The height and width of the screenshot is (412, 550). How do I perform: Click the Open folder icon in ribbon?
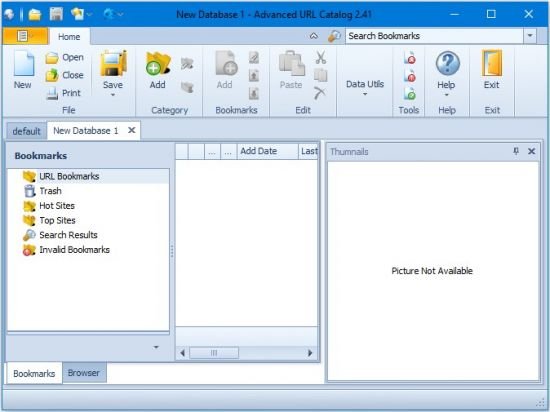52,58
